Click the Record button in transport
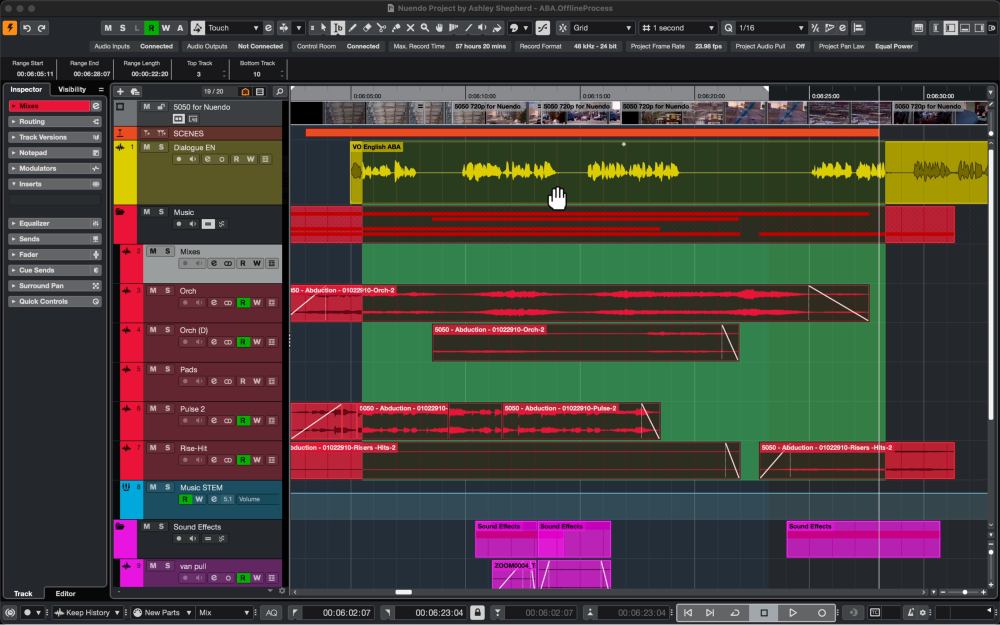1000x625 pixels. [x=822, y=612]
